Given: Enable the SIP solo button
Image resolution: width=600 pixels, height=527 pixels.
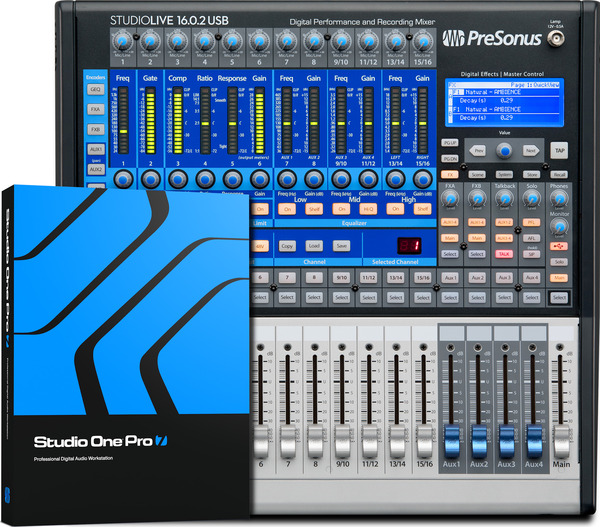Looking at the screenshot, I should [x=532, y=254].
